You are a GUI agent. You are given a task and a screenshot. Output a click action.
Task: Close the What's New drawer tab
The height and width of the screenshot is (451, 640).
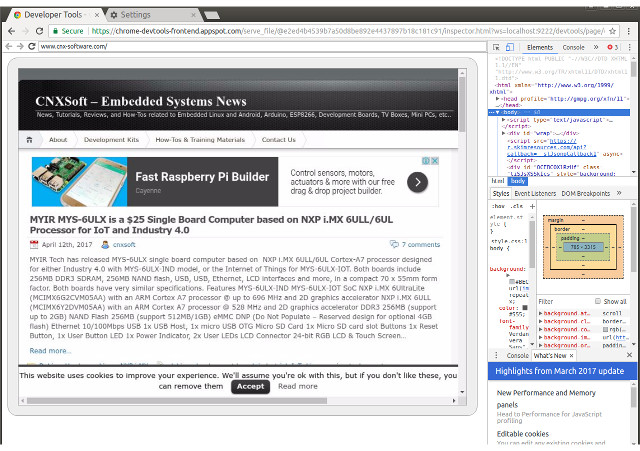pos(571,355)
